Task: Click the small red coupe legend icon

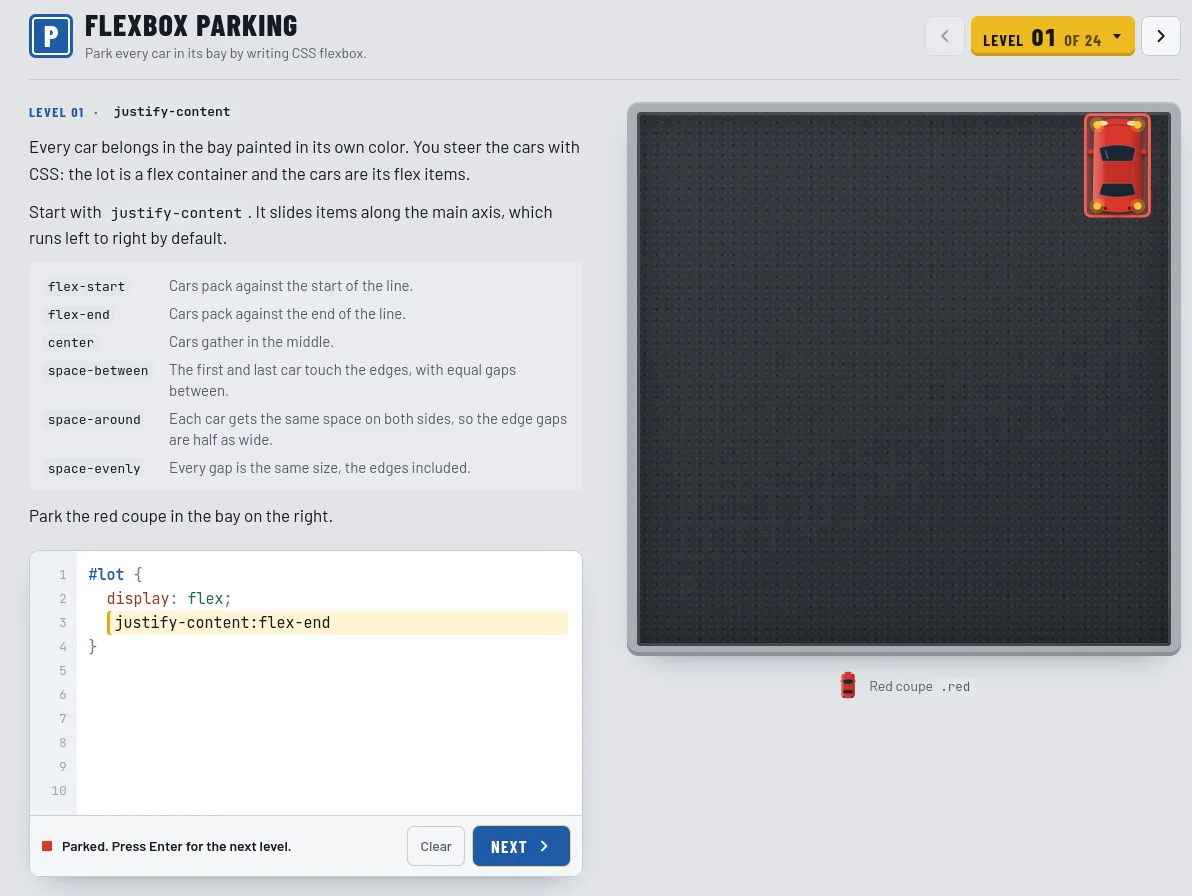Action: point(848,685)
